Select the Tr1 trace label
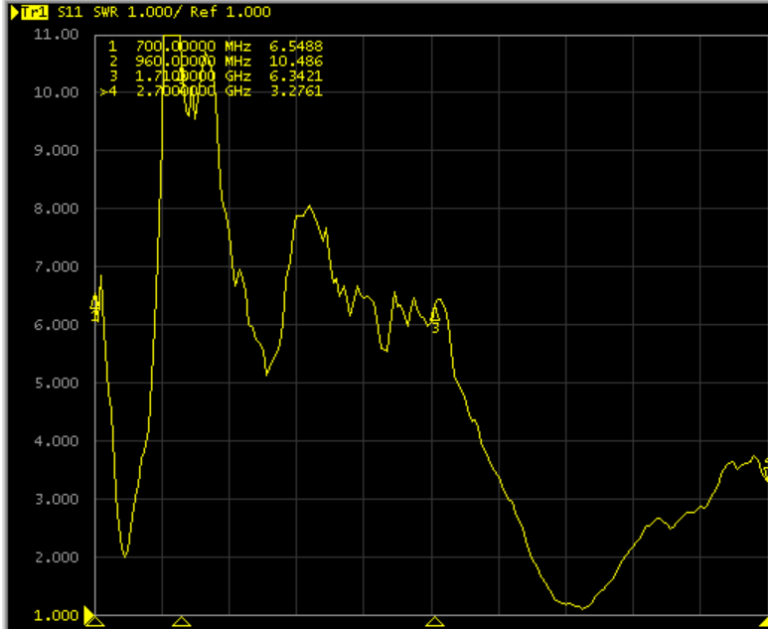This screenshot has width=768, height=629. 34,12
